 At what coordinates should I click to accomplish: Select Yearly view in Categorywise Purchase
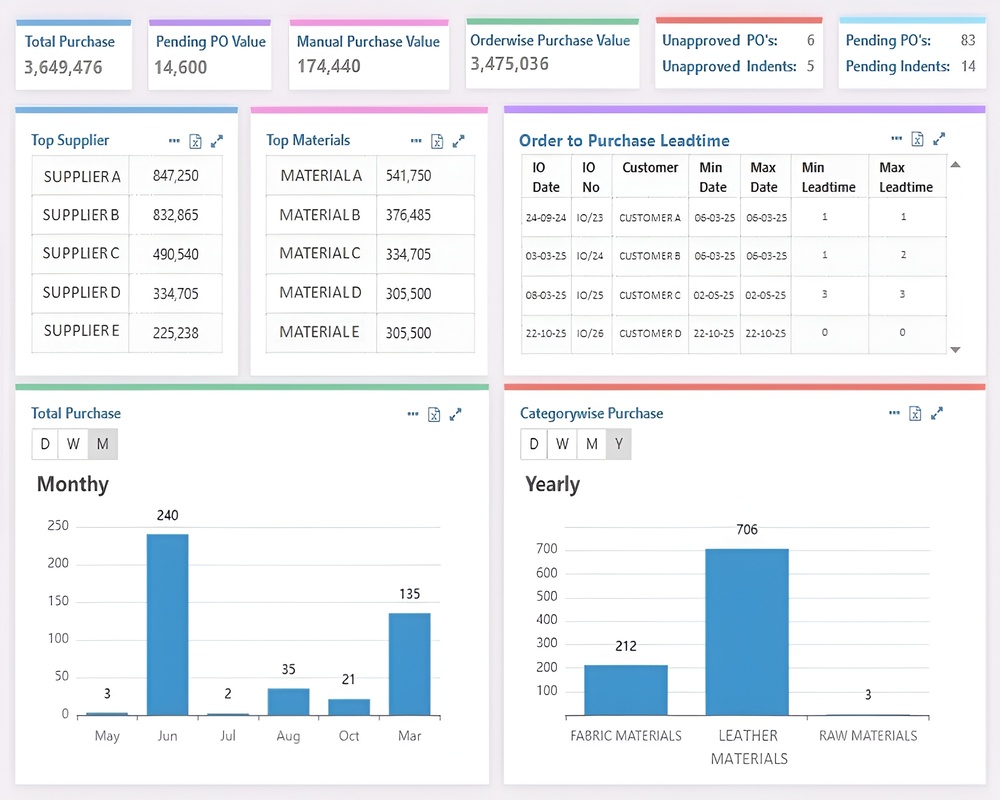pyautogui.click(x=619, y=444)
